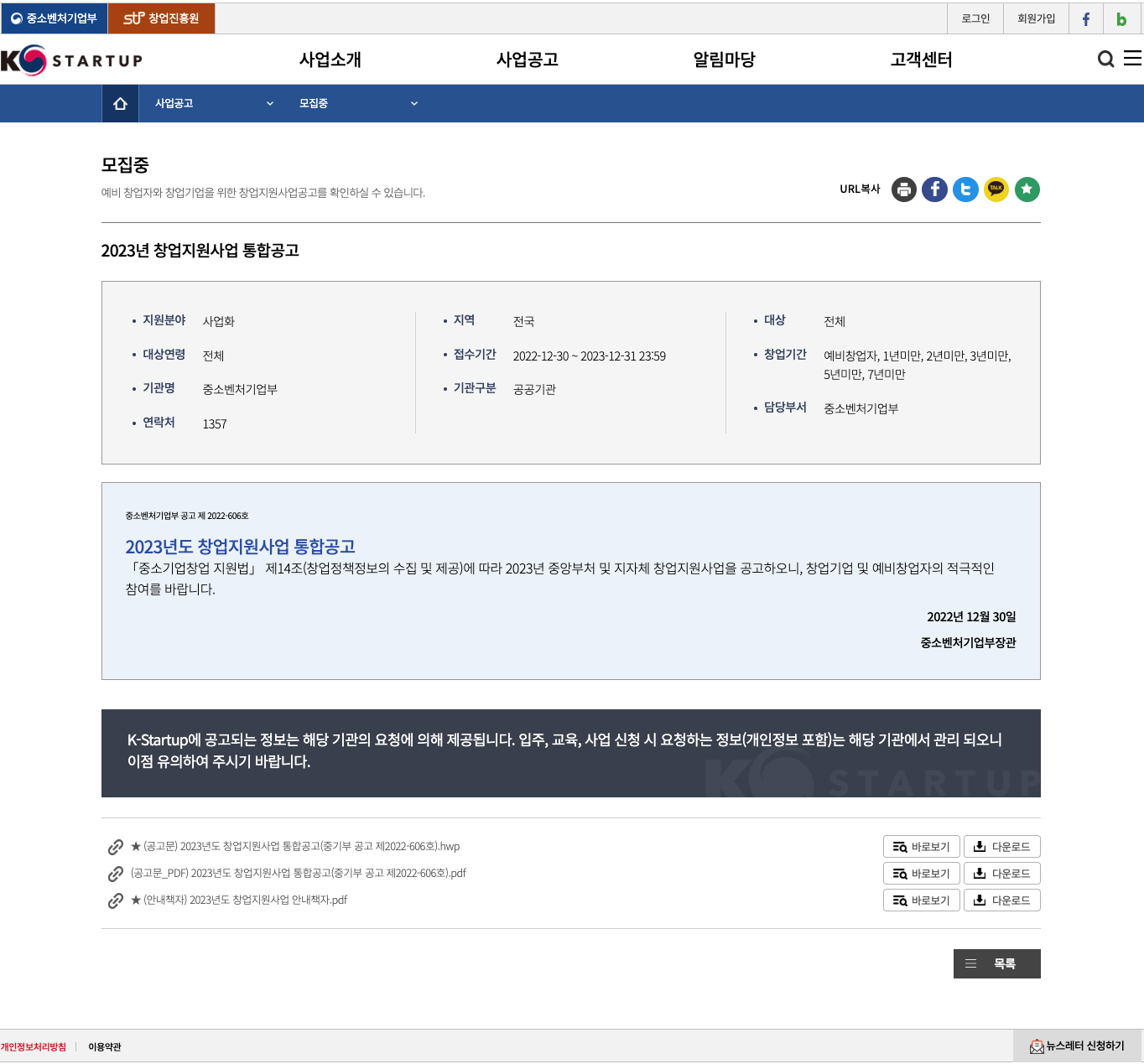The image size is (1144, 1064).
Task: Open search with the magnifier icon
Action: tap(1105, 59)
